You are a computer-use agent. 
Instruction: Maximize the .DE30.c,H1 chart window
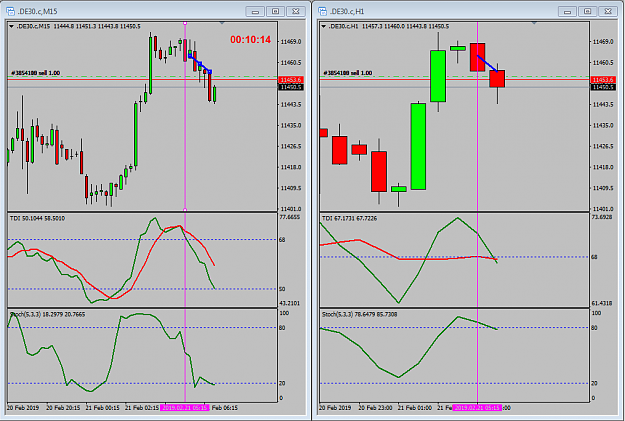588,11
